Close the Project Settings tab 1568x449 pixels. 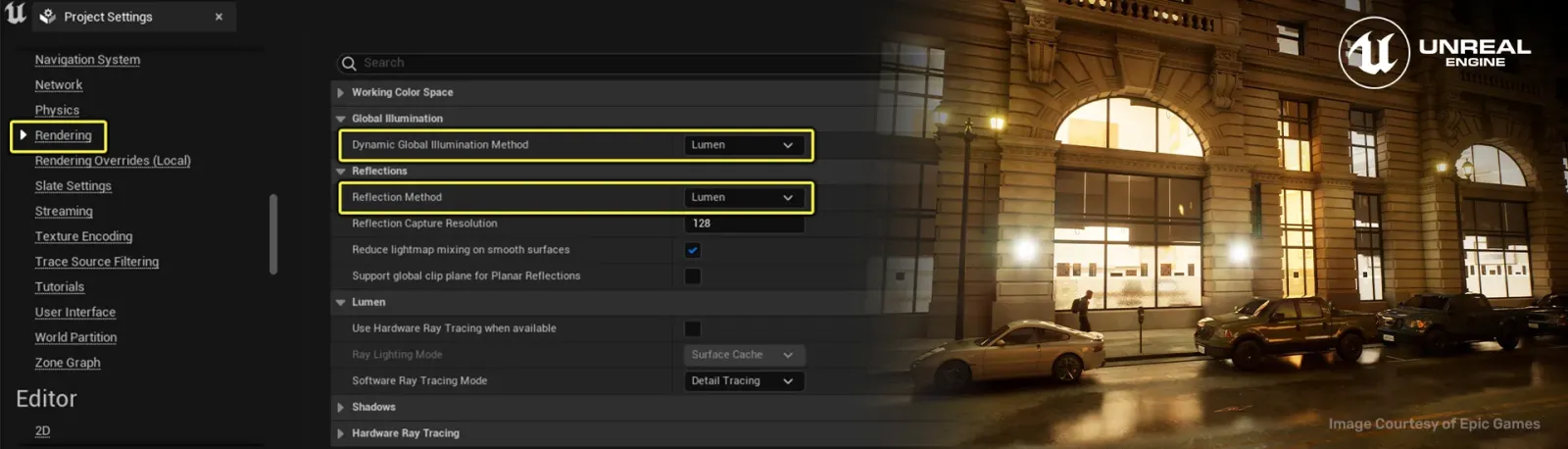coord(219,17)
